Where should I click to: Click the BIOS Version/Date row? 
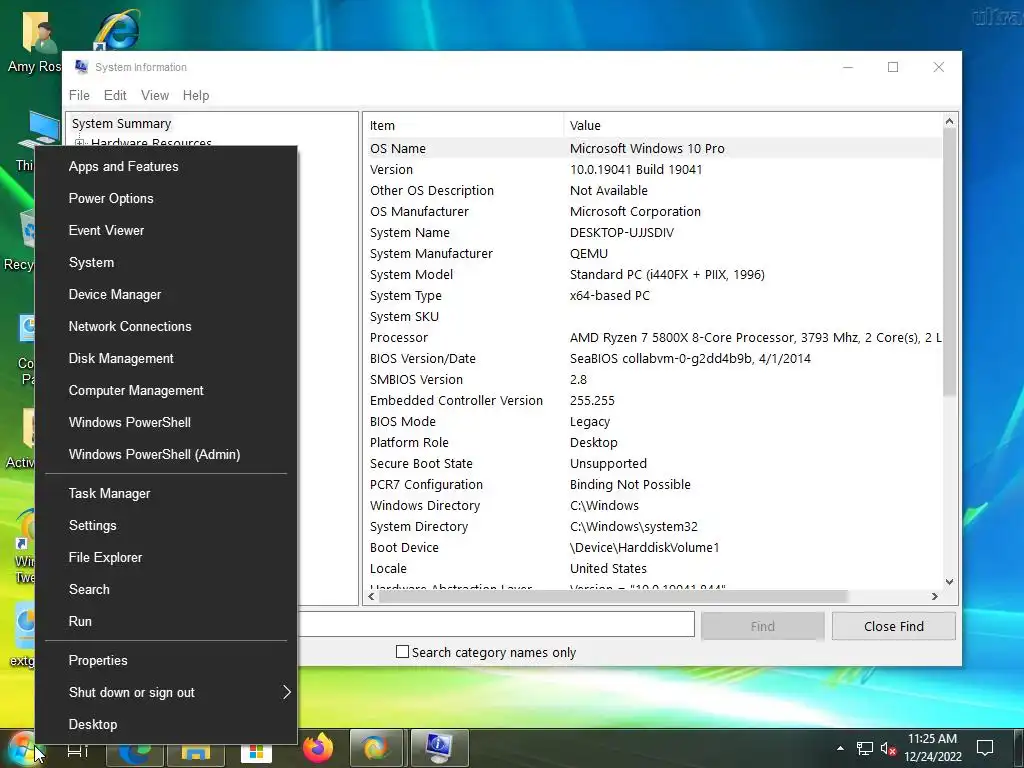pos(653,359)
